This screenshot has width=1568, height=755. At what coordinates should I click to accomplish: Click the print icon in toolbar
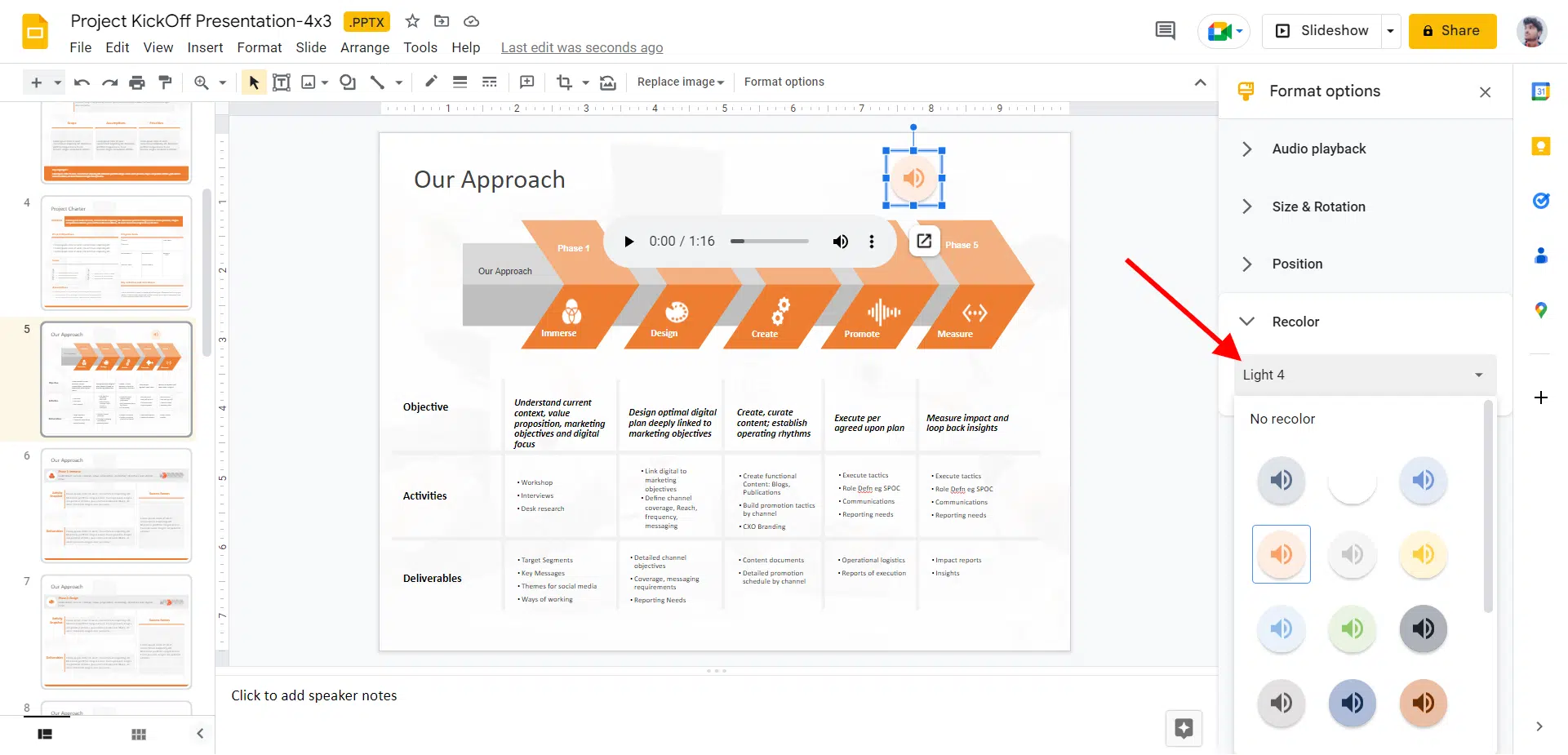coord(137,82)
